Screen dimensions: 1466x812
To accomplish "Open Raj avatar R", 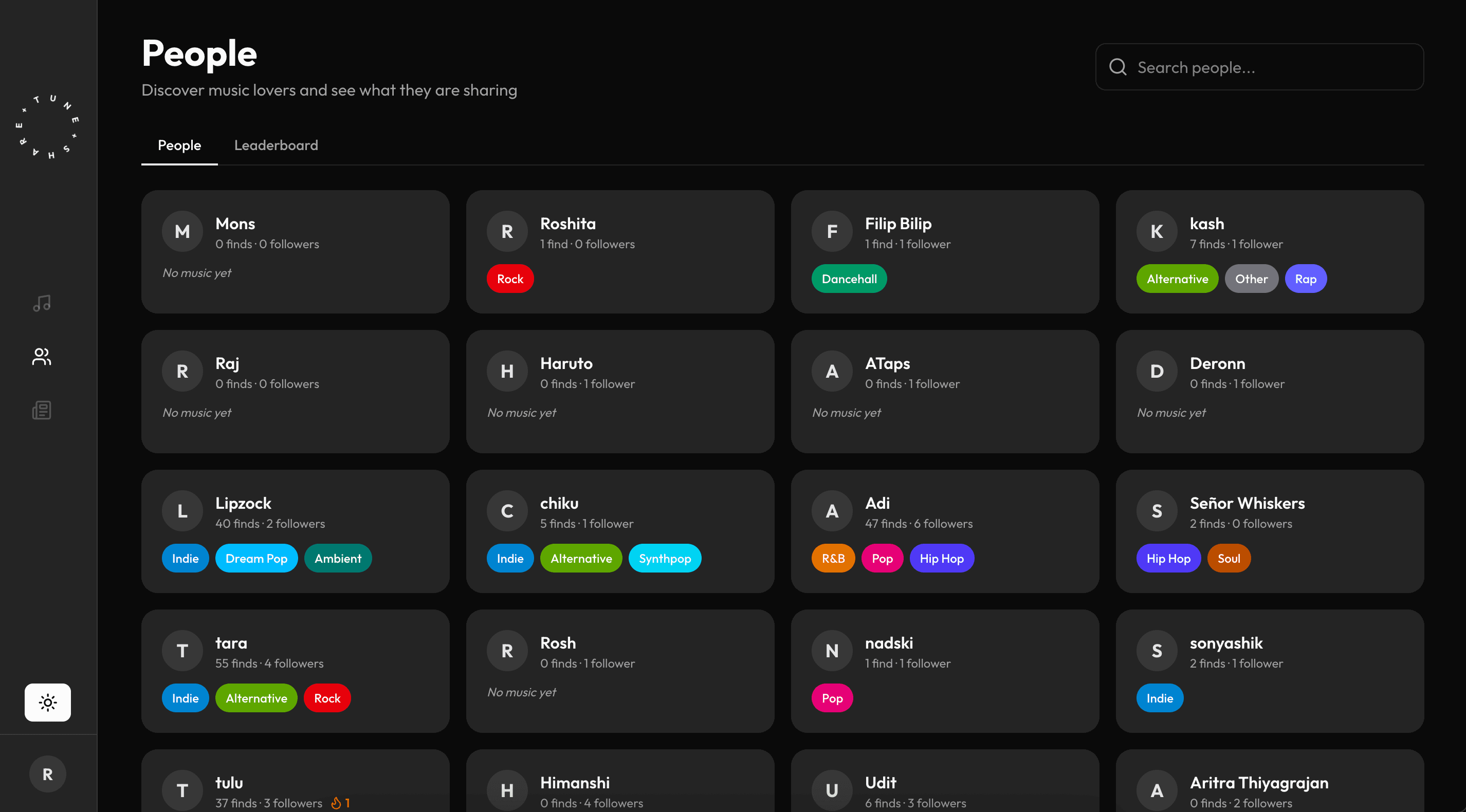I will [x=182, y=371].
